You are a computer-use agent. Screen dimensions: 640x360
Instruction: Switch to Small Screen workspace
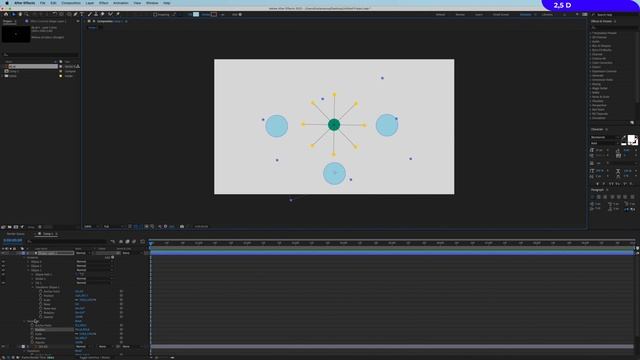click(x=501, y=14)
